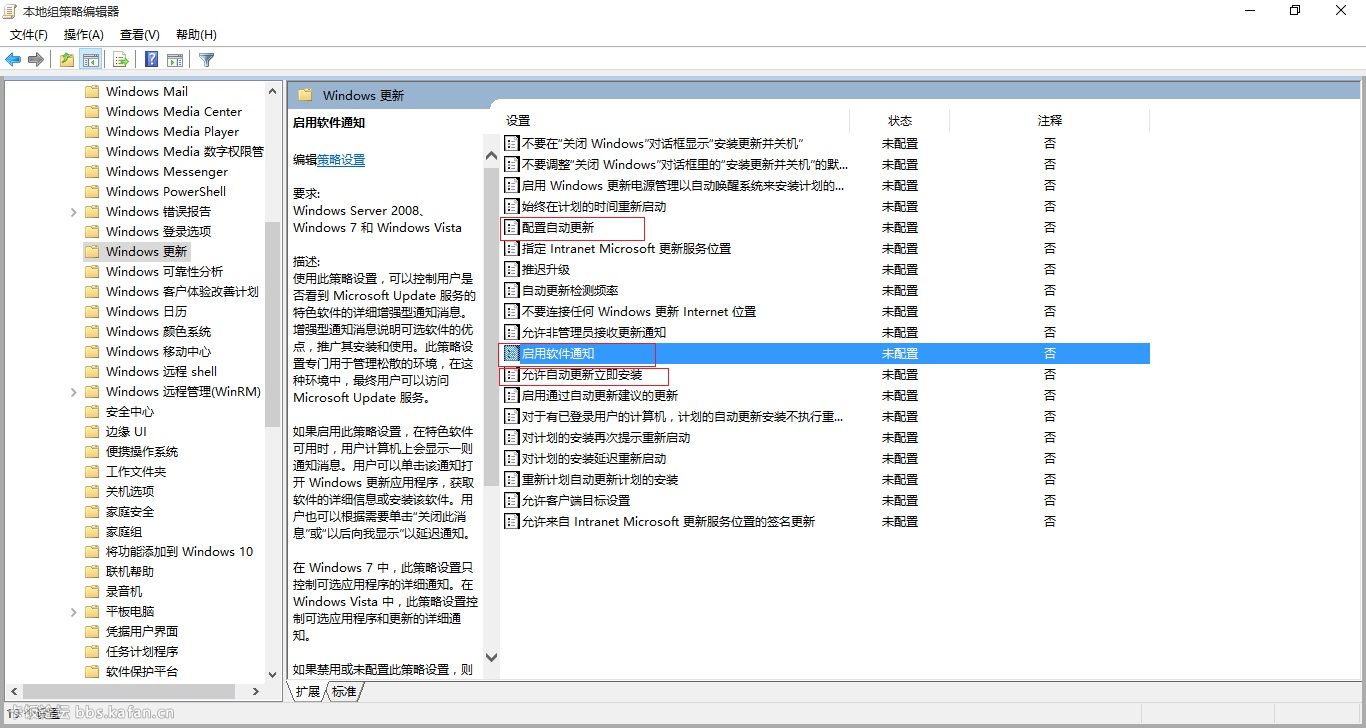The width and height of the screenshot is (1366, 728).
Task: Click the blue Back arrow in the toolbar
Action: click(13, 60)
